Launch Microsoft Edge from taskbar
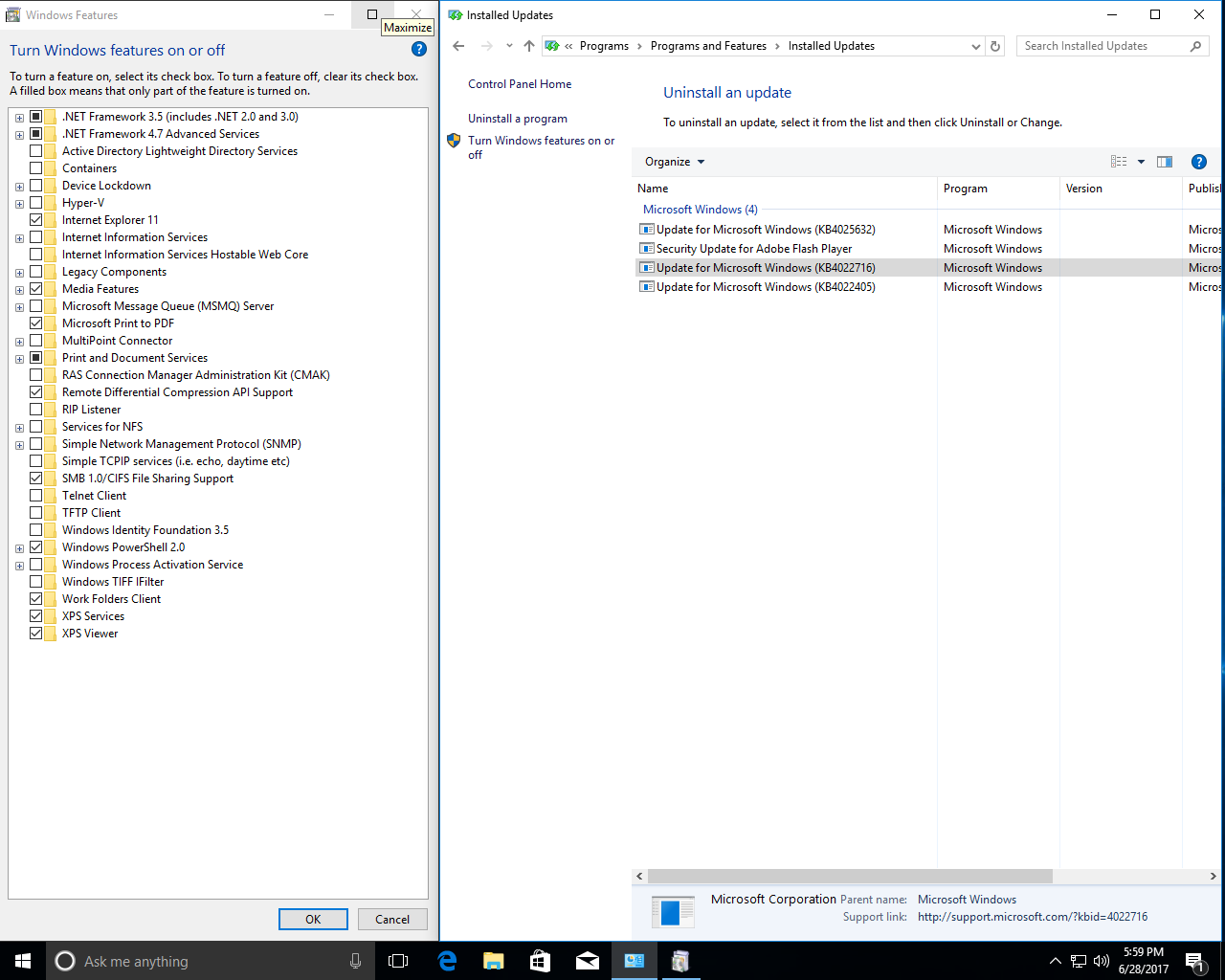 pyautogui.click(x=447, y=961)
